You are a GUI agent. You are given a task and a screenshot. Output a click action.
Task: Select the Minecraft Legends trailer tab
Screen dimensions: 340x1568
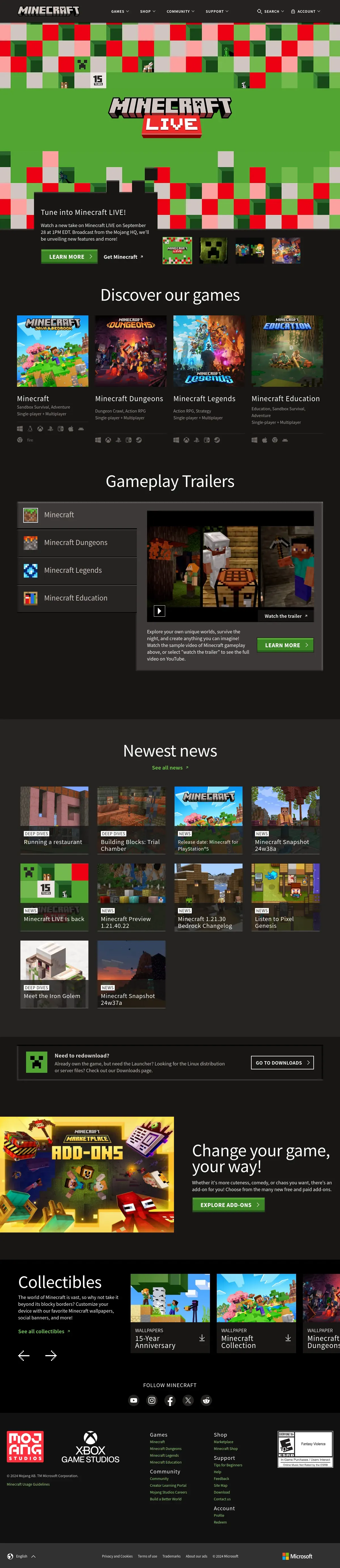(77, 570)
